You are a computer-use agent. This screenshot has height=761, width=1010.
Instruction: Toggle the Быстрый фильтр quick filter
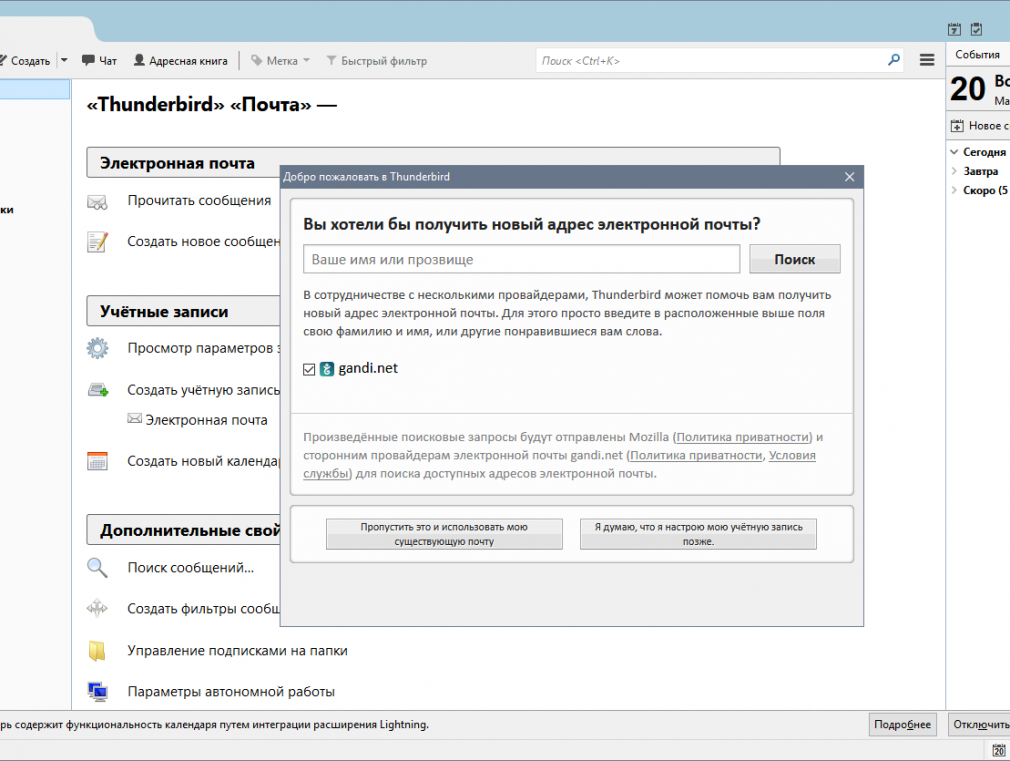(x=377, y=61)
